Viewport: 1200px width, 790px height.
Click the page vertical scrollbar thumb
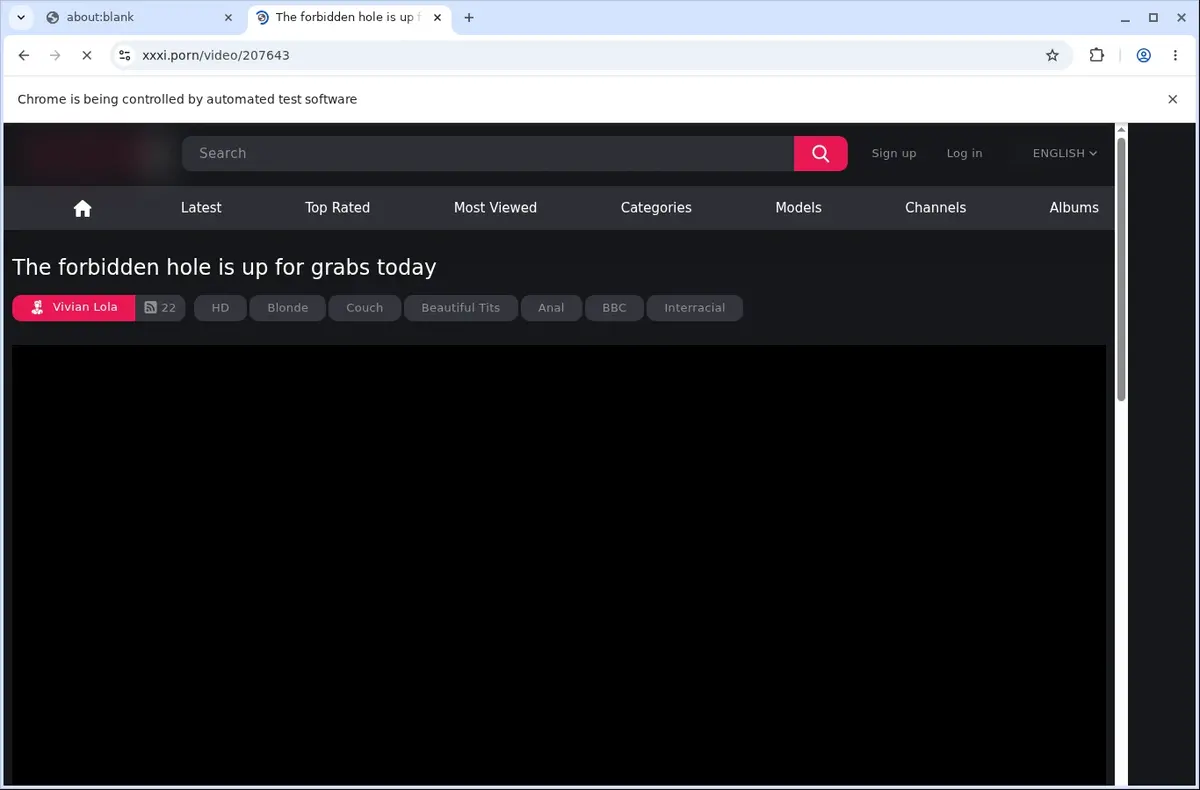click(x=1121, y=270)
